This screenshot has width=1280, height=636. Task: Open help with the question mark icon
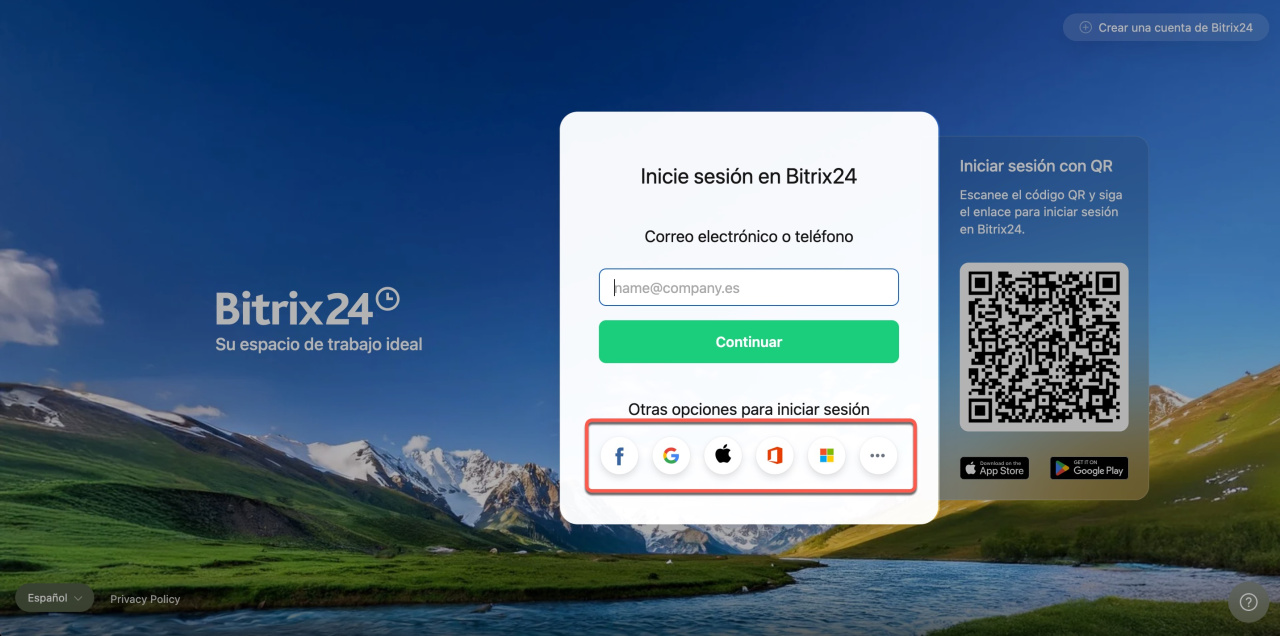coord(1248,602)
